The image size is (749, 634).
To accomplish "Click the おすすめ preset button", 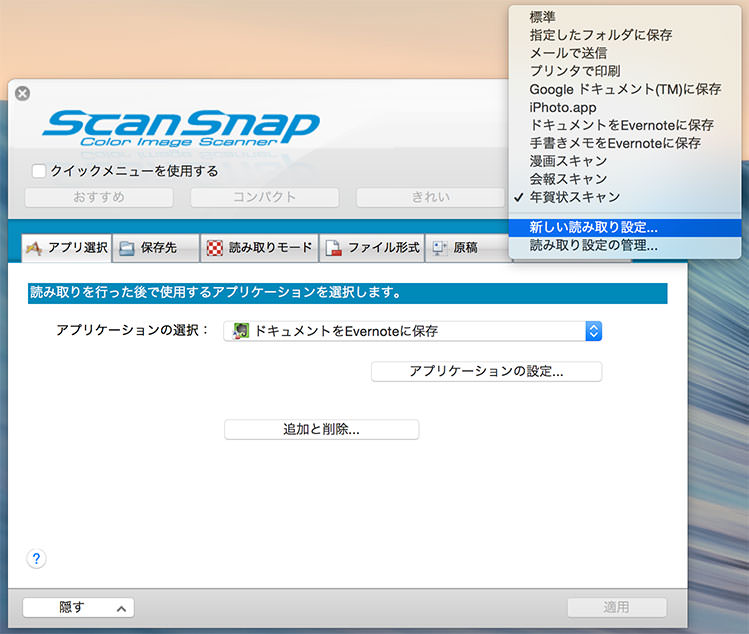I will (x=99, y=197).
